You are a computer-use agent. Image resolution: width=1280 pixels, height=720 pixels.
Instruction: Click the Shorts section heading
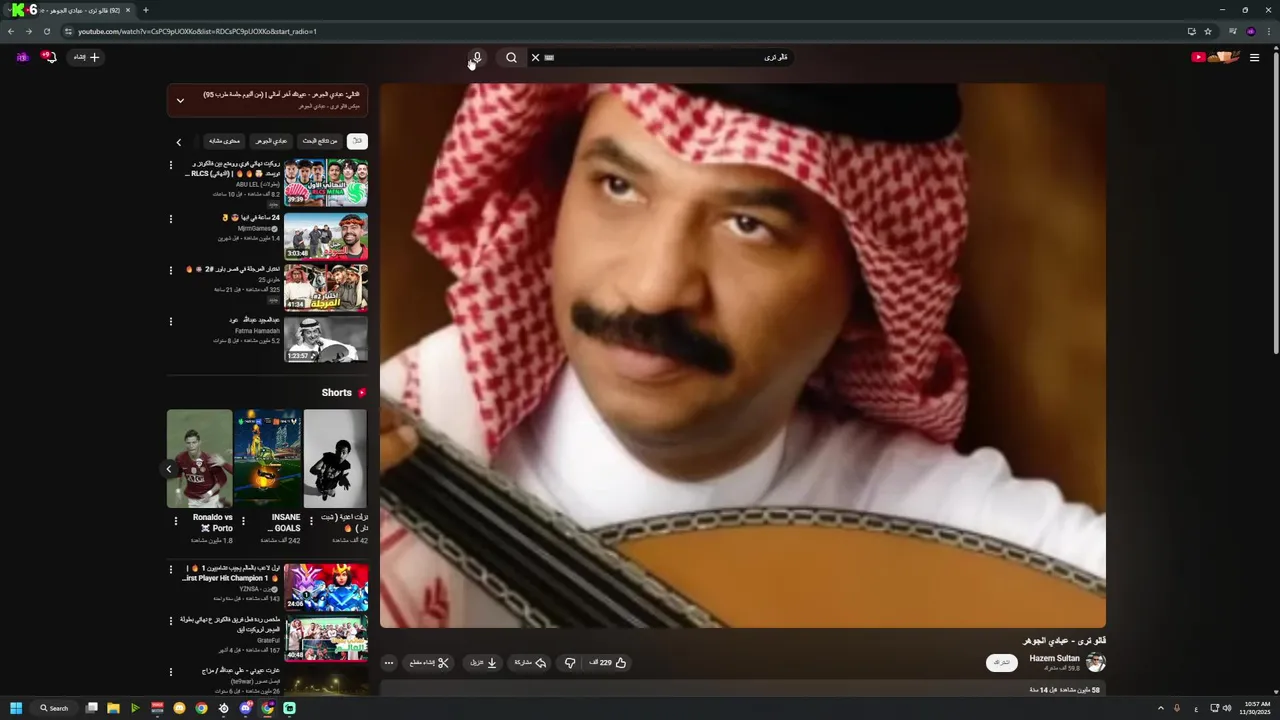(x=336, y=393)
